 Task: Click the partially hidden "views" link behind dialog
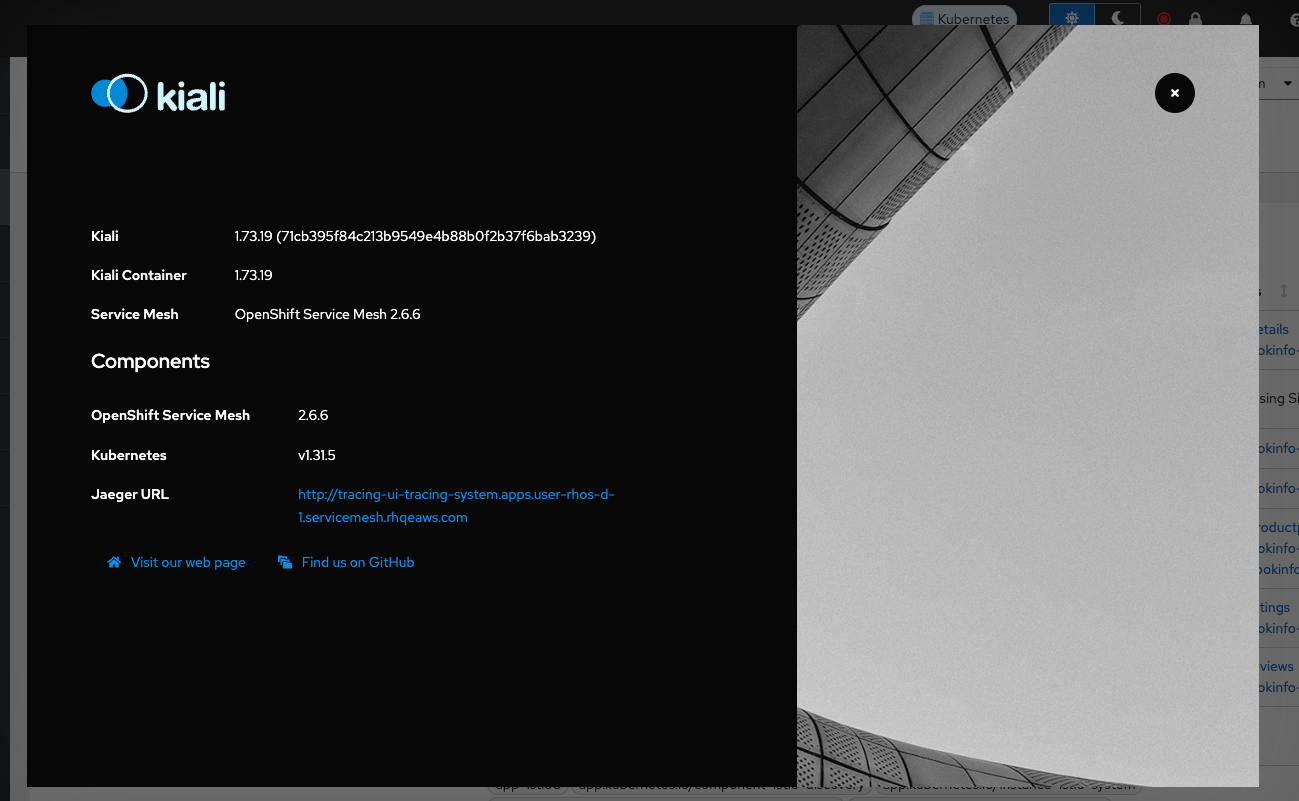tap(1276, 666)
